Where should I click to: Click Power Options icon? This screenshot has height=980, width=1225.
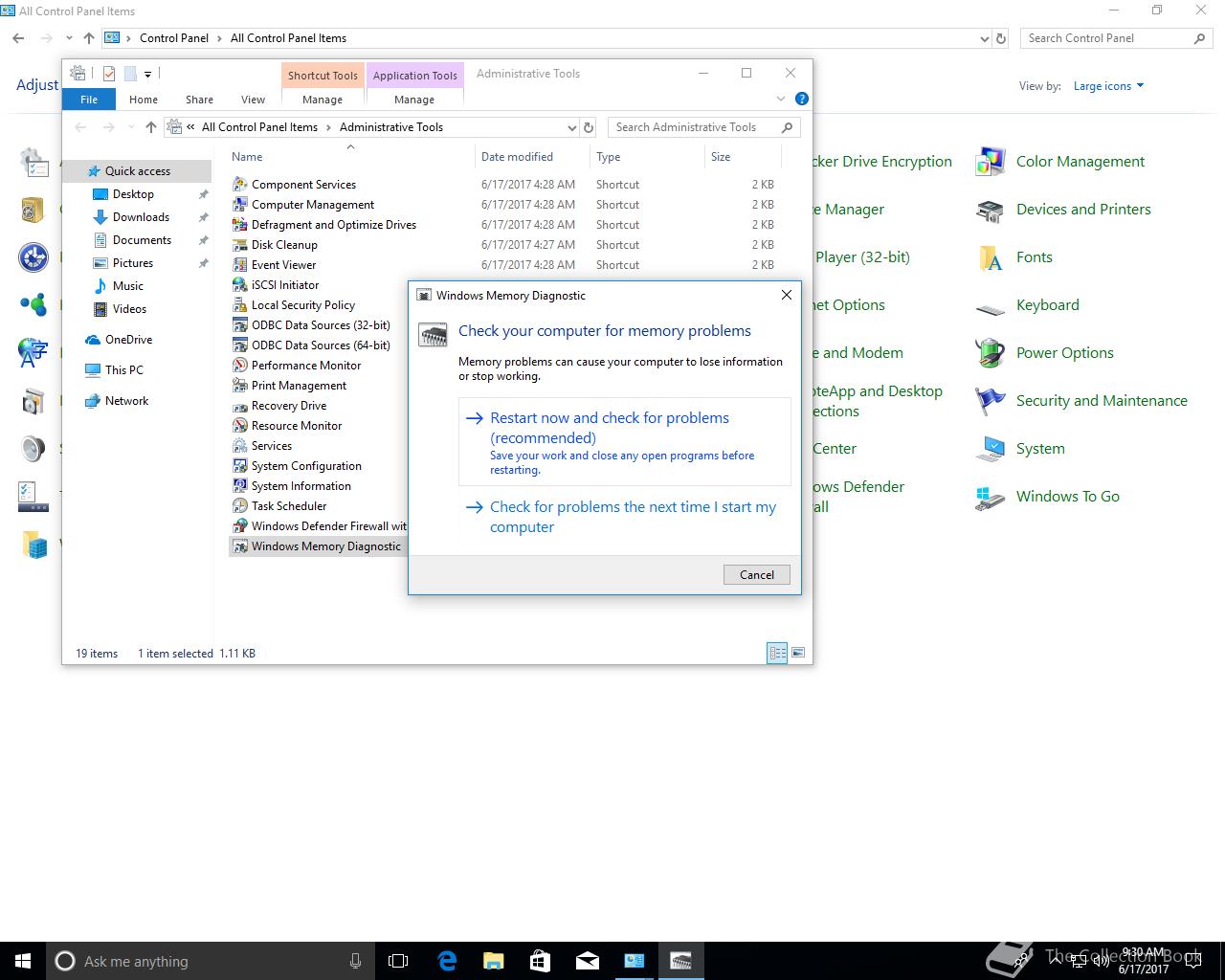990,353
